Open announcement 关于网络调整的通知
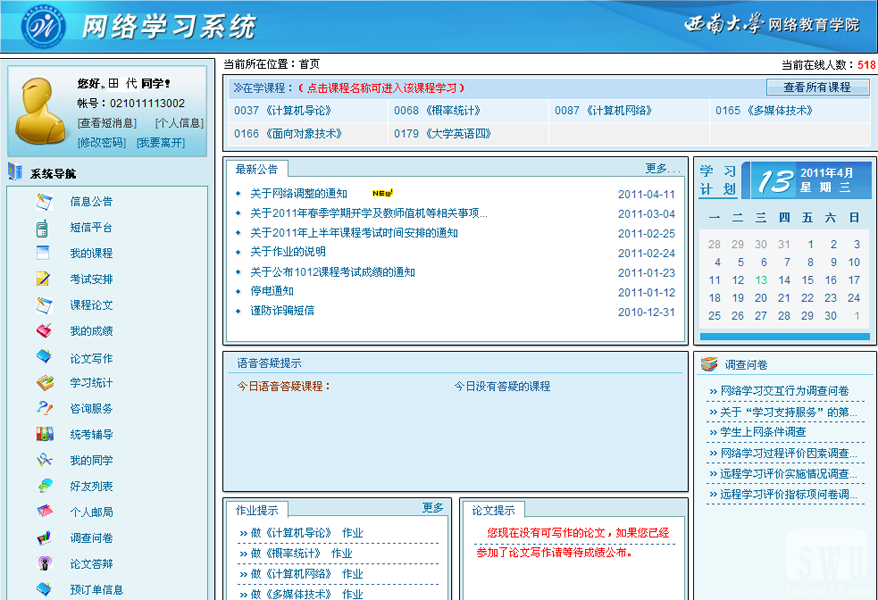 299,194
